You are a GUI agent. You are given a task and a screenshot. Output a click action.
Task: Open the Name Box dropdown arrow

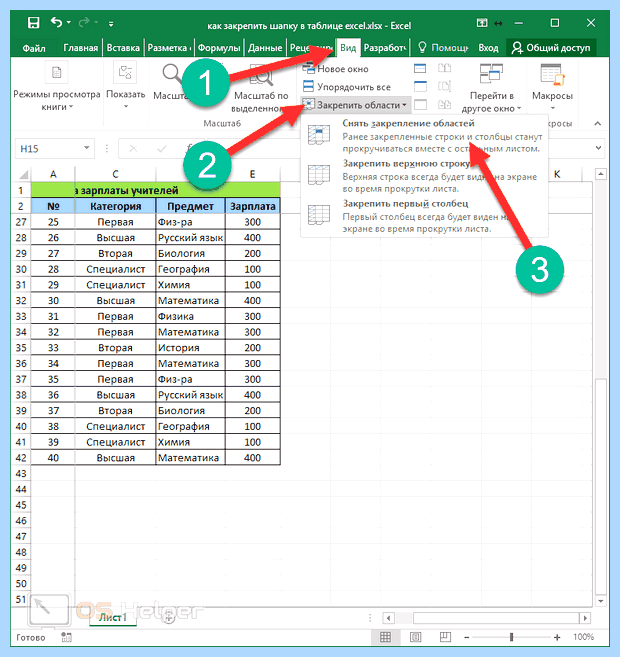pyautogui.click(x=87, y=148)
